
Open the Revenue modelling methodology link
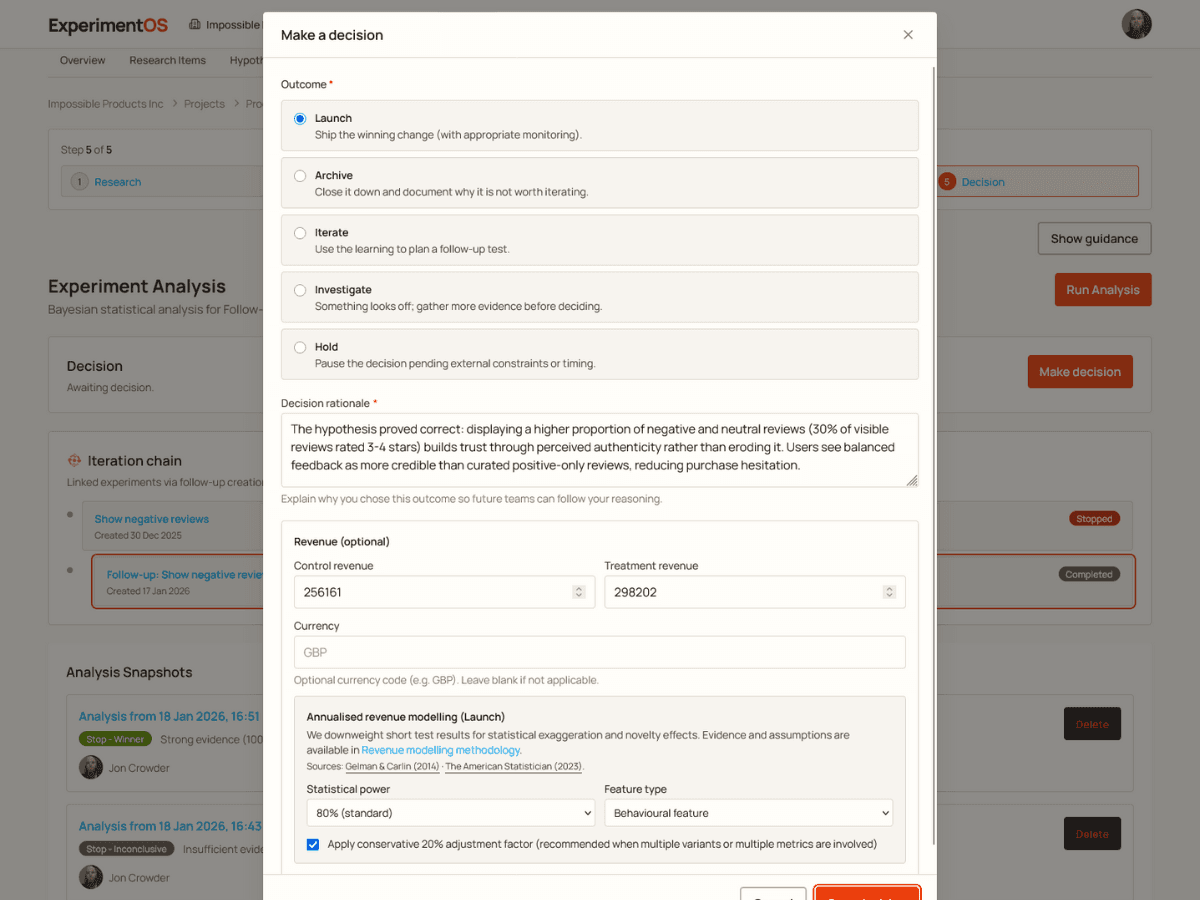click(x=439, y=750)
